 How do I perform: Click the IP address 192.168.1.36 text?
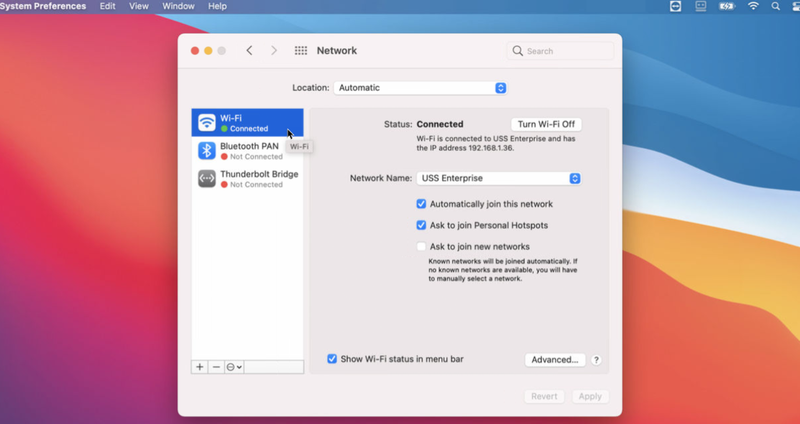pyautogui.click(x=490, y=148)
